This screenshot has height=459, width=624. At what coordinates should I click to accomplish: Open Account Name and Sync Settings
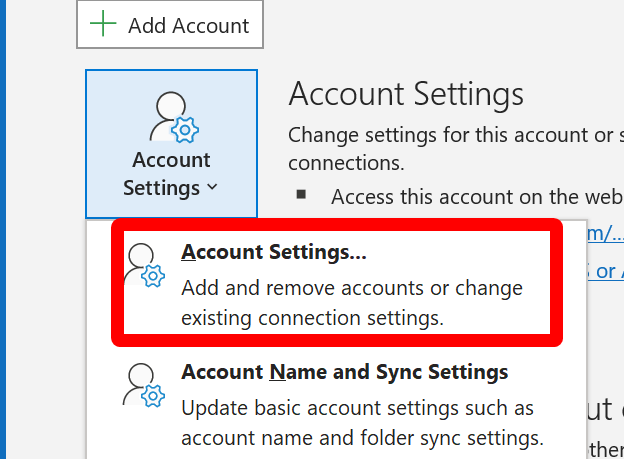pos(344,372)
